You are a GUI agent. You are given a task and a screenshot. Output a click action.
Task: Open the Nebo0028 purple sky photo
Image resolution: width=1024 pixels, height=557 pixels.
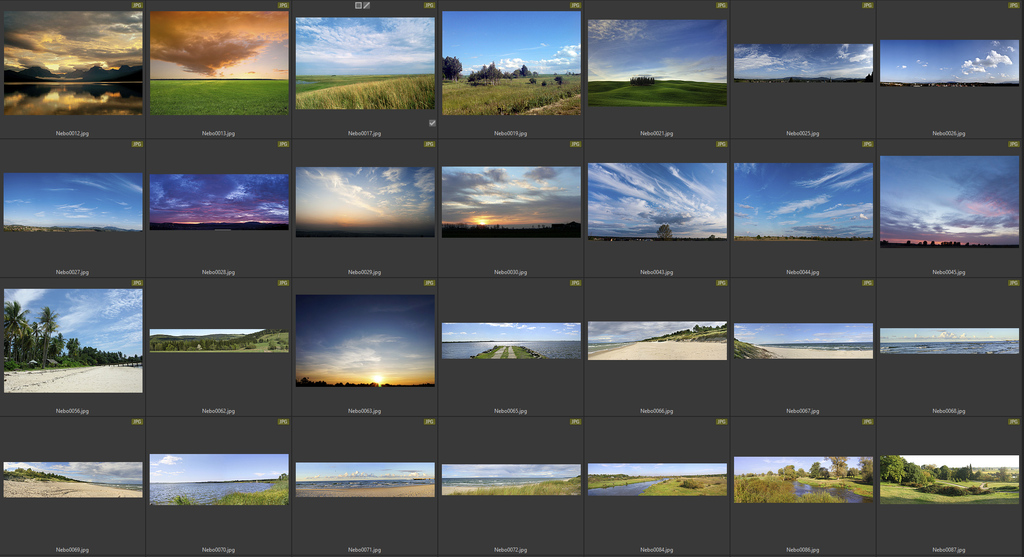click(x=219, y=202)
